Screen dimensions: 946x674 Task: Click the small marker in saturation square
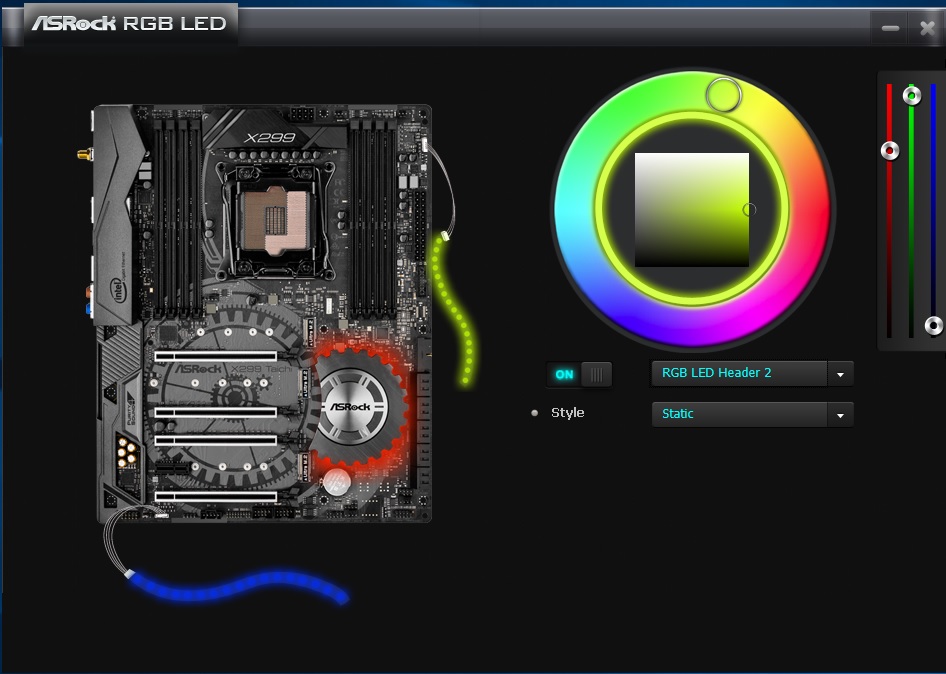coord(749,209)
